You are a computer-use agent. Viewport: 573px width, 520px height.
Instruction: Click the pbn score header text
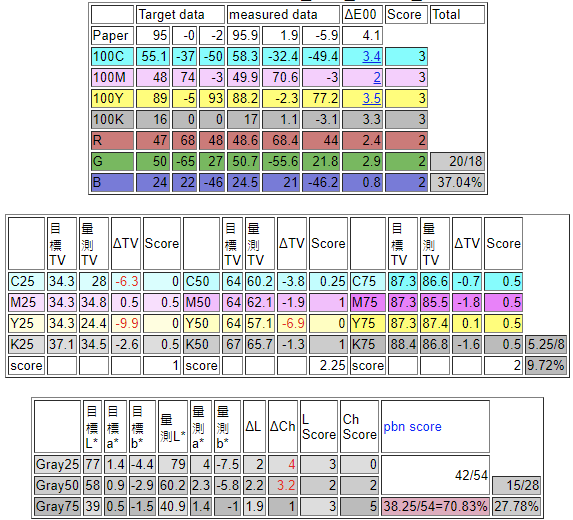click(x=412, y=426)
